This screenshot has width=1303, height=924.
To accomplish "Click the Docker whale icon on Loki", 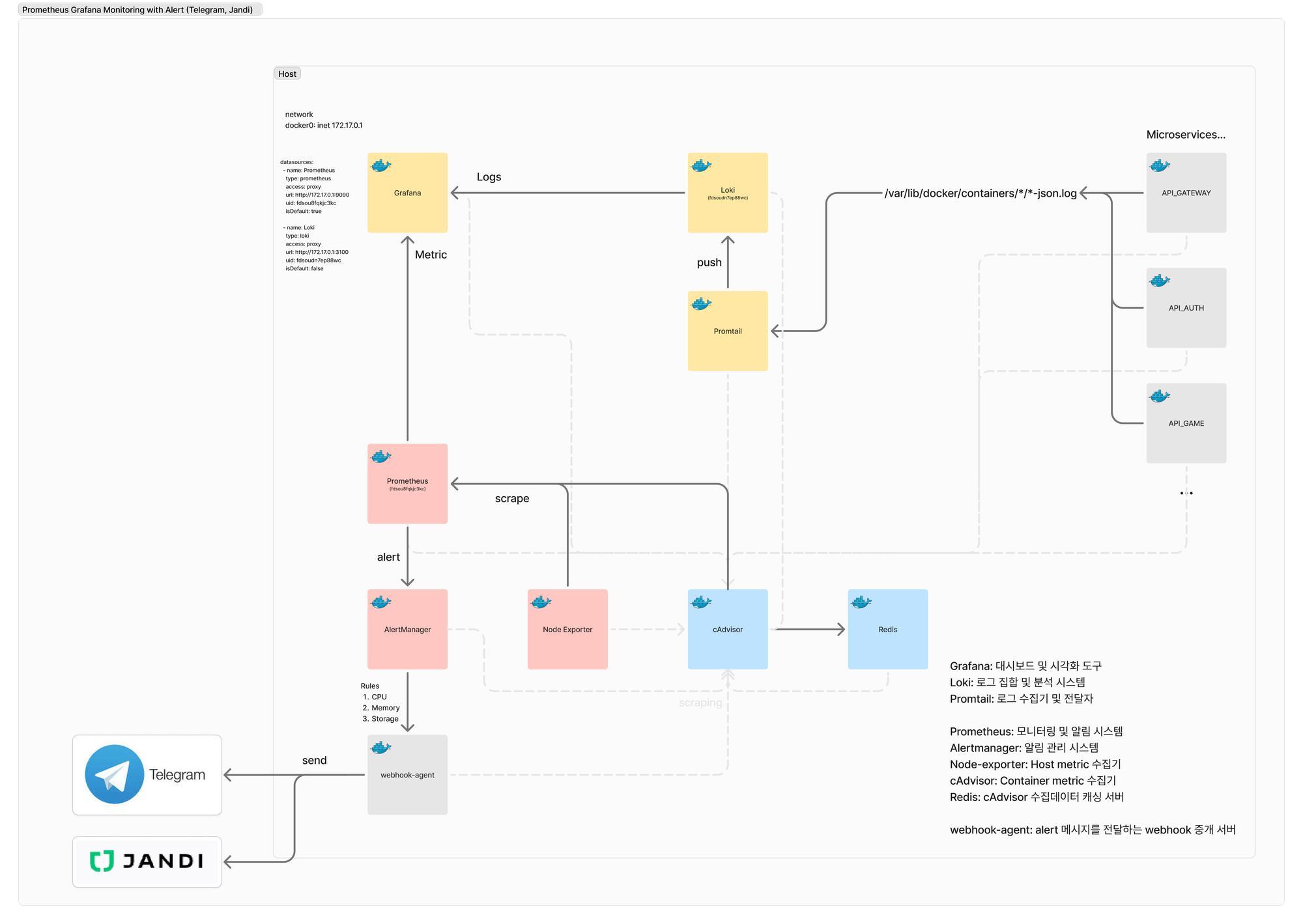I will click(x=701, y=165).
